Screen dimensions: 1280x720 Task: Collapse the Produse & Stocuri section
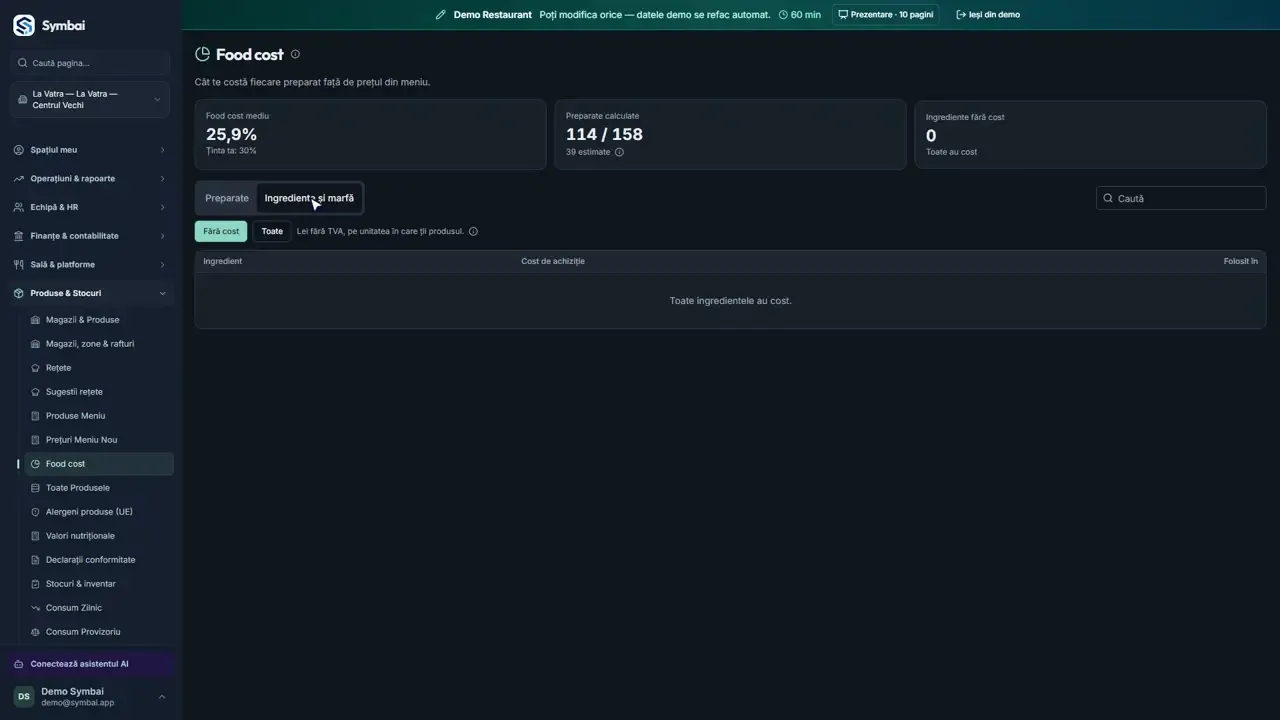click(90, 293)
